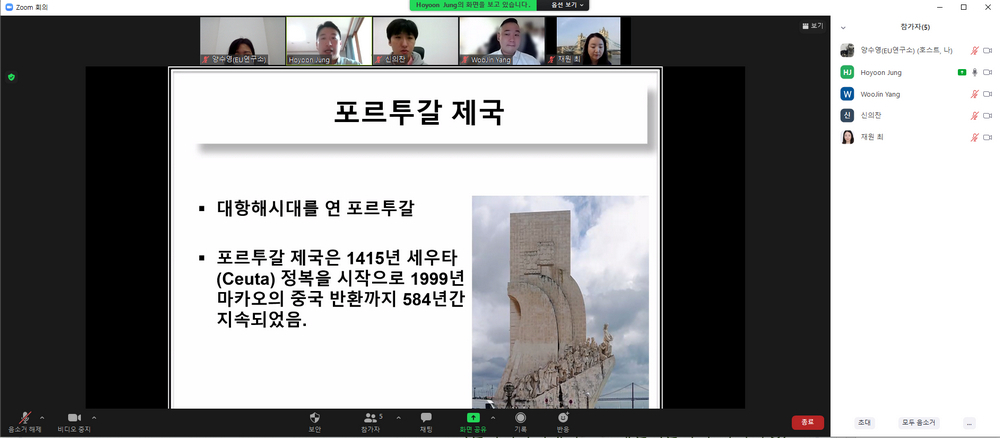This screenshot has height=438, width=1000.
Task: Click the slide title 포르투갈 제국
Action: click(x=419, y=112)
